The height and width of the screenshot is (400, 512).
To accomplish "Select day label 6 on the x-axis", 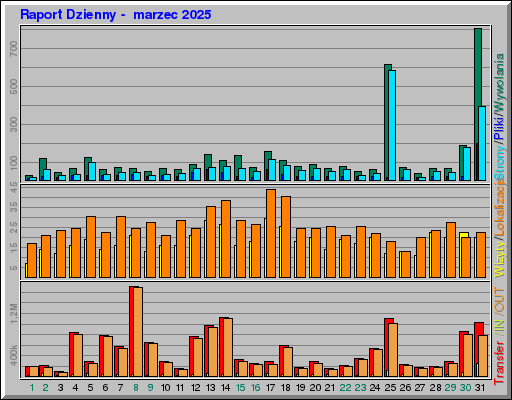I will (x=105, y=388).
